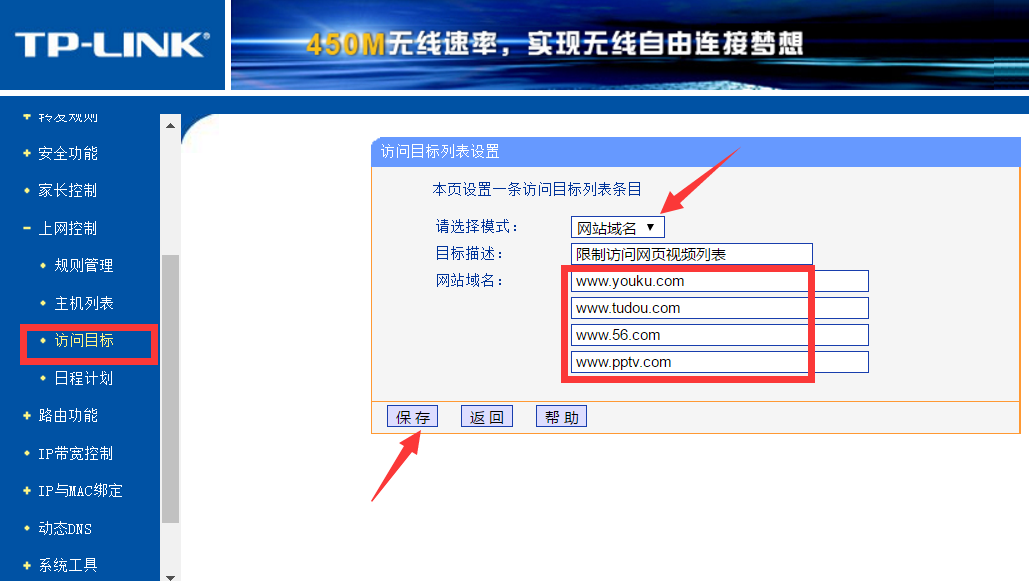
Task: Click the 访问目标列表设置 panel title
Action: point(440,152)
